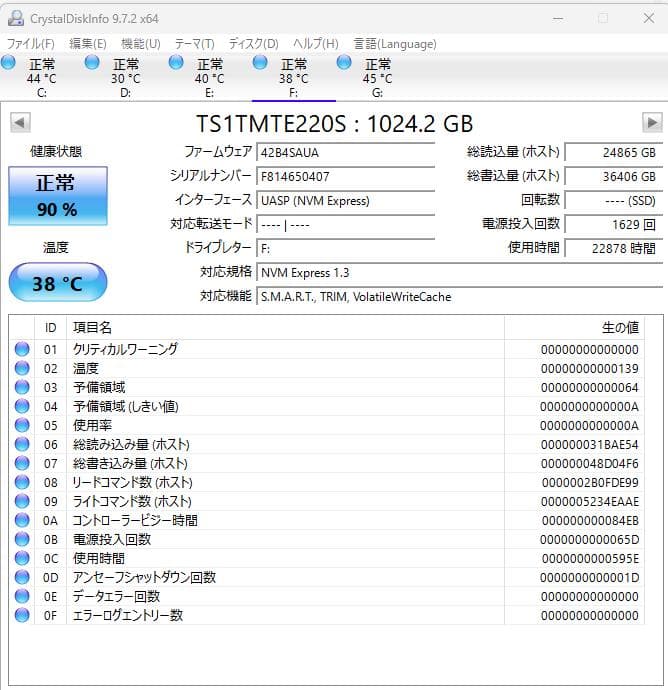Click the 38 °C temperature button
Image resolution: width=668 pixels, height=690 pixels.
(58, 283)
